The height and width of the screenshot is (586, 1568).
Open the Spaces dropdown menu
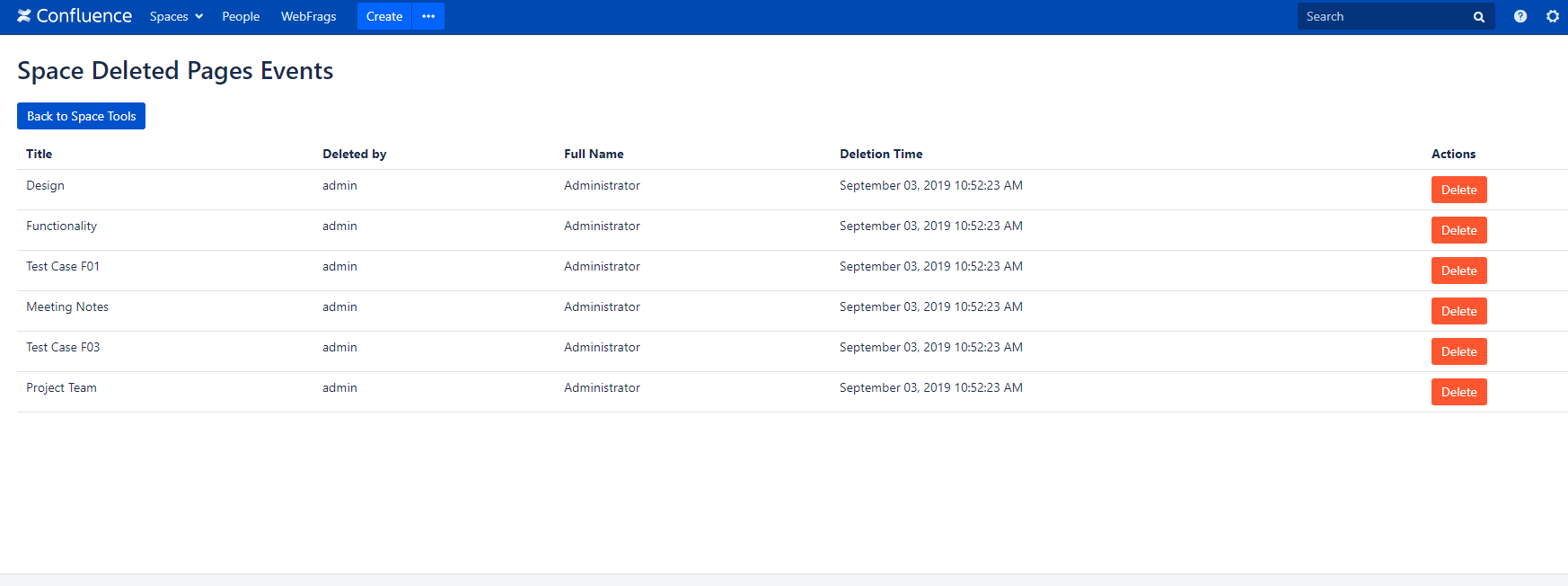pos(176,16)
